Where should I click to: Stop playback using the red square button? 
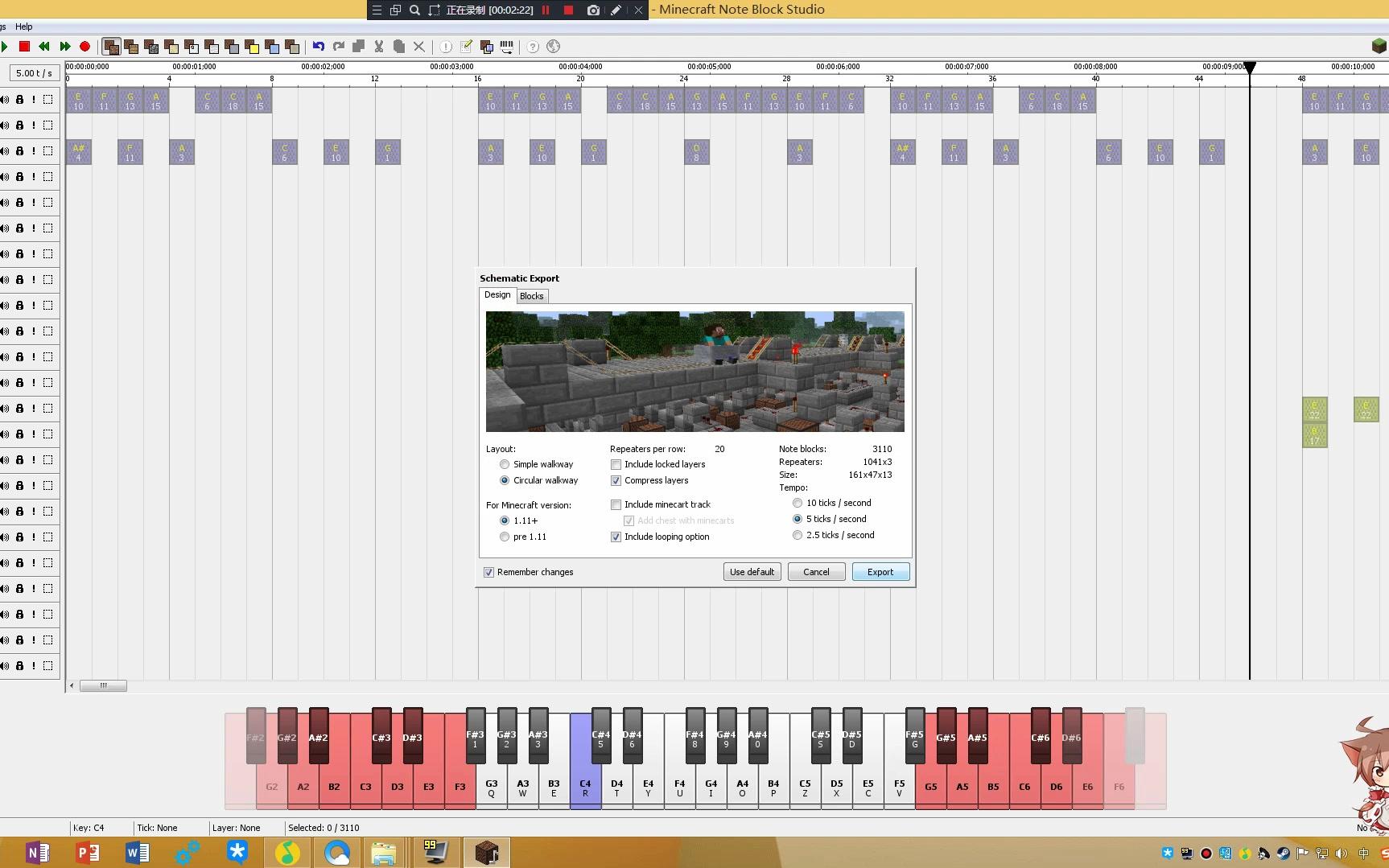point(24,47)
